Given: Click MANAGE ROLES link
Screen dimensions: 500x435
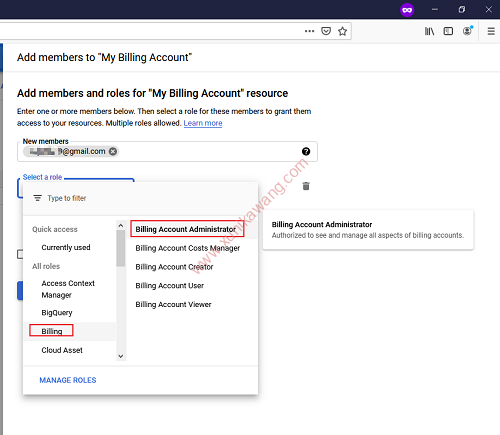Looking at the screenshot, I should pyautogui.click(x=68, y=380).
